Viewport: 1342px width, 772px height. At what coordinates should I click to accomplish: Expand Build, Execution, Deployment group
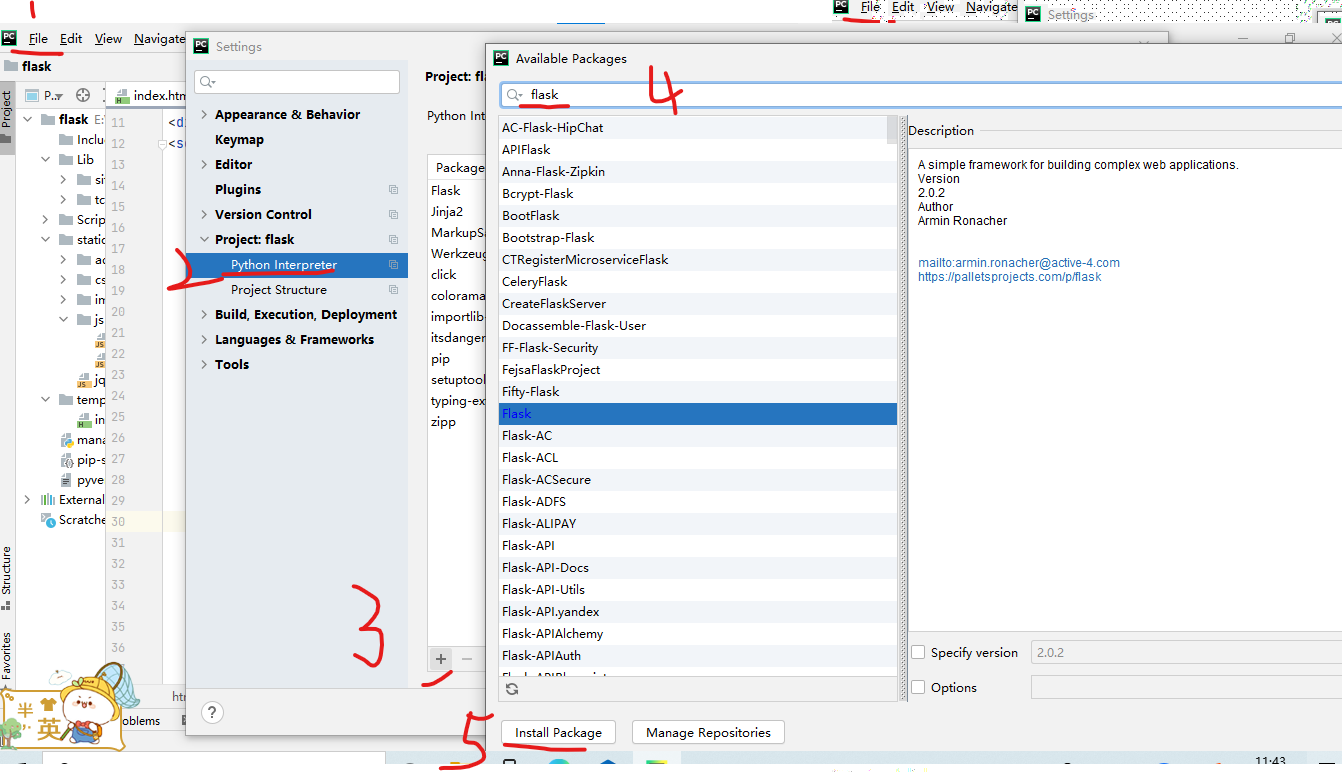pos(204,315)
